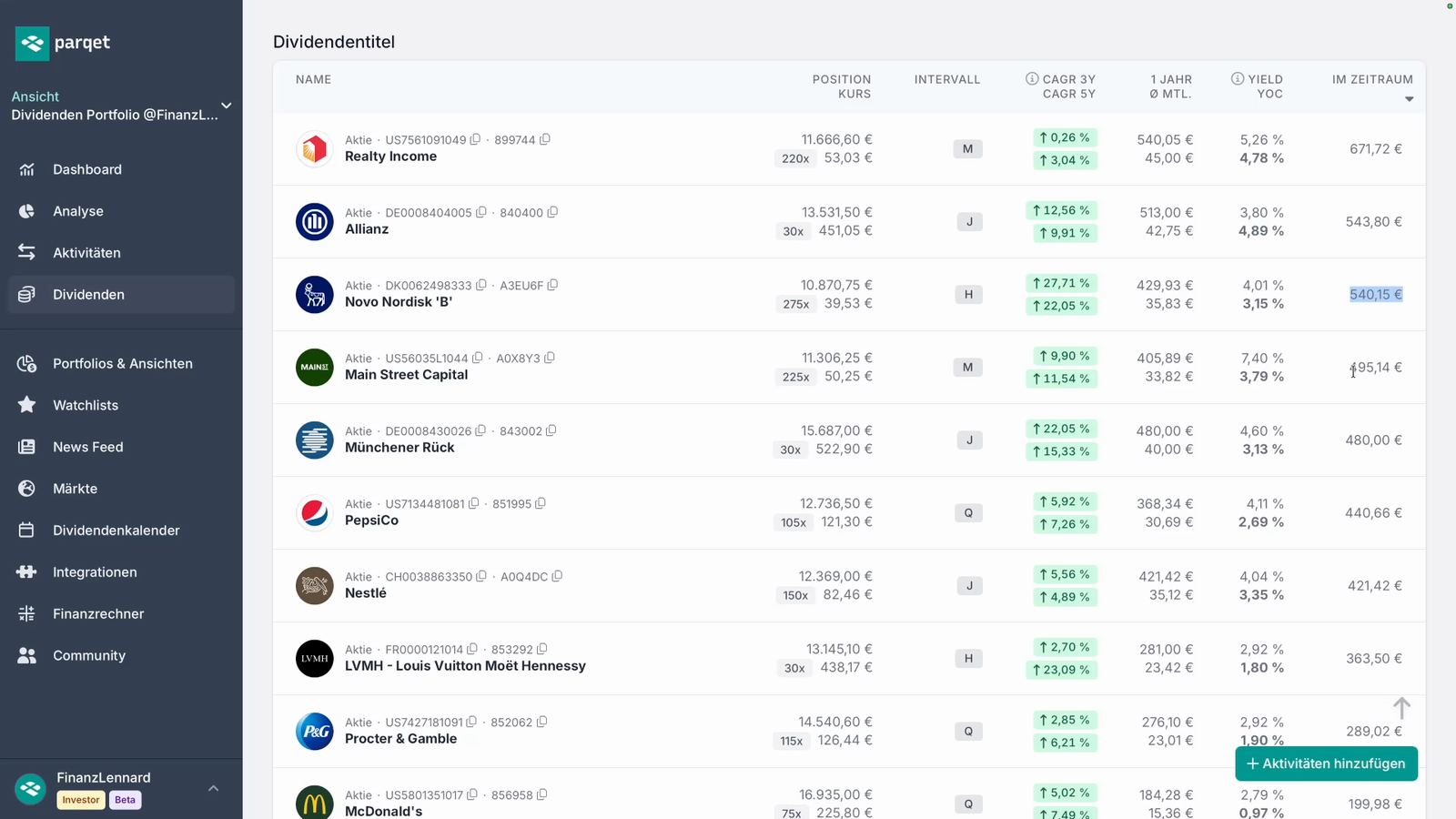
Task: Click McDonald's stock name
Action: point(383,811)
